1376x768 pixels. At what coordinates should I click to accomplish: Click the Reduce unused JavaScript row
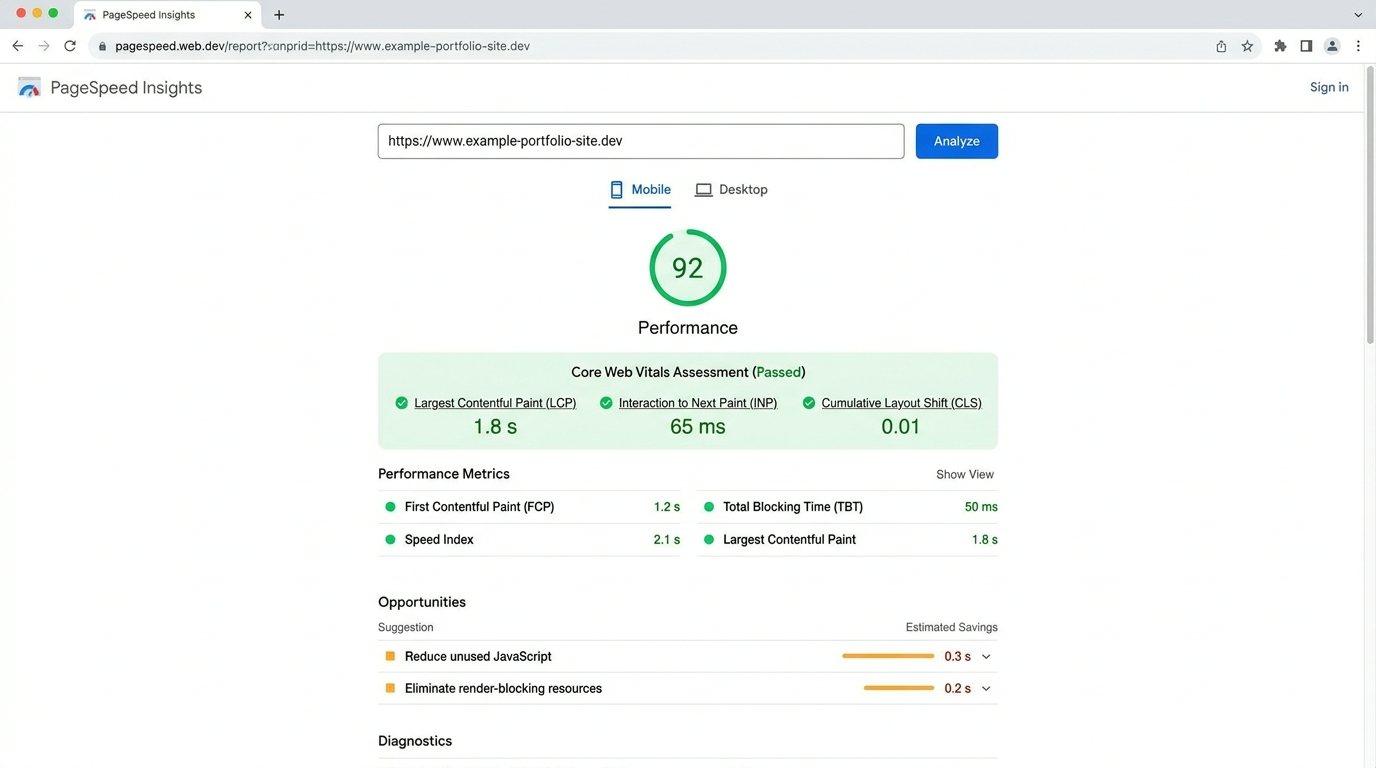click(x=688, y=657)
